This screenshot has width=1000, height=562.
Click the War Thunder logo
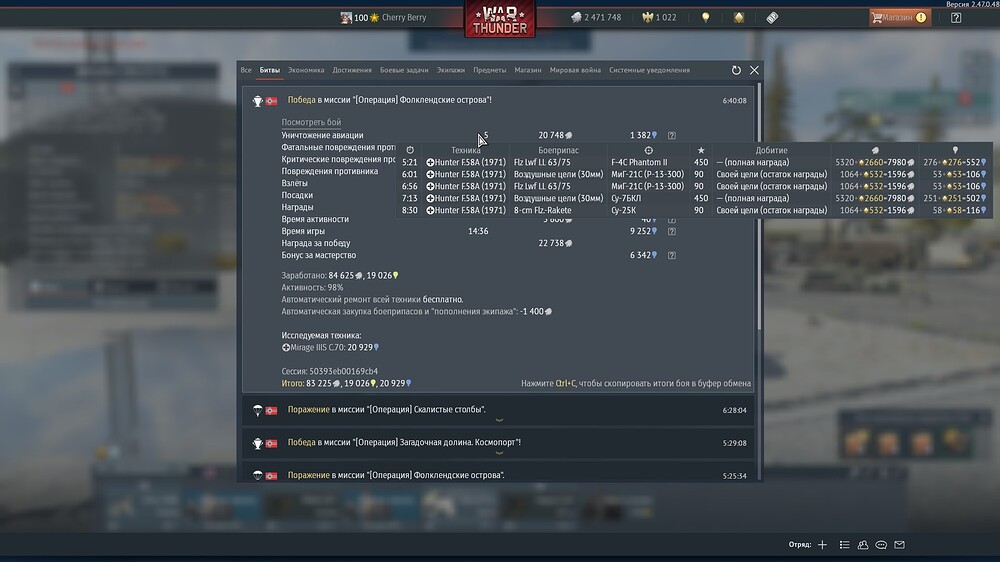[x=500, y=19]
